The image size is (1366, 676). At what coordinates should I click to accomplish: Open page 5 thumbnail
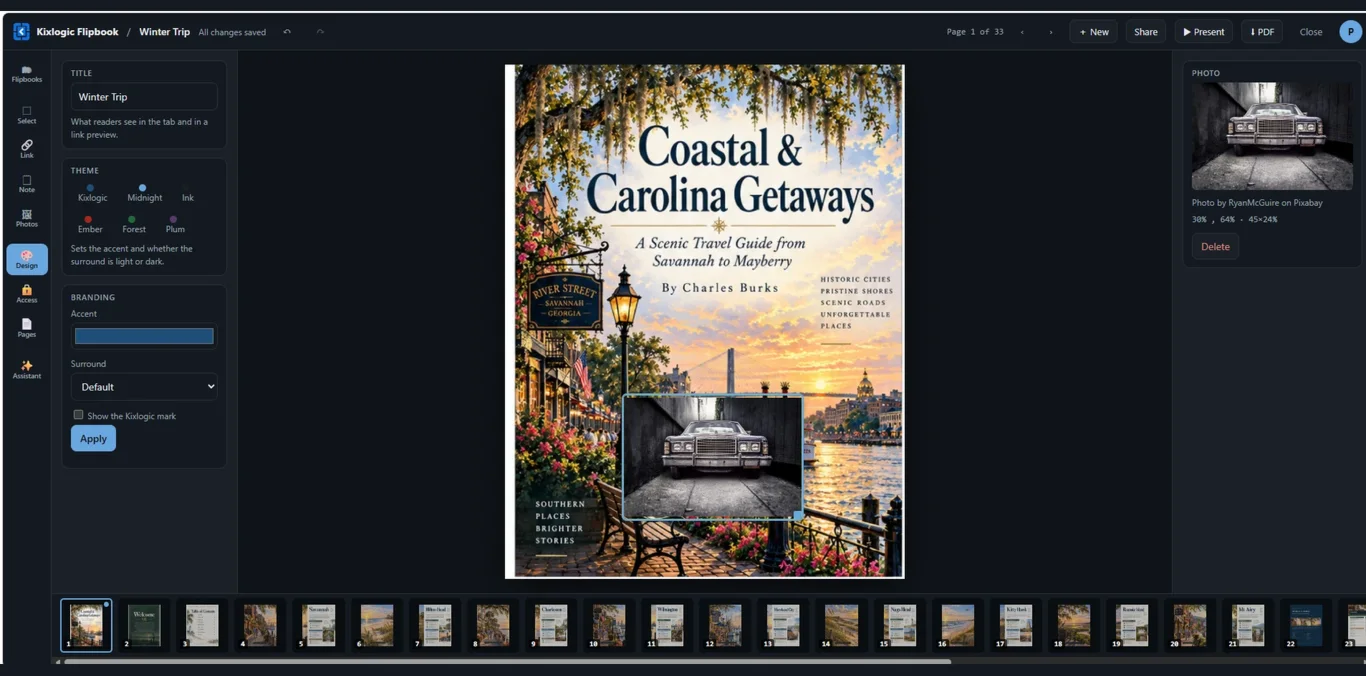318,625
